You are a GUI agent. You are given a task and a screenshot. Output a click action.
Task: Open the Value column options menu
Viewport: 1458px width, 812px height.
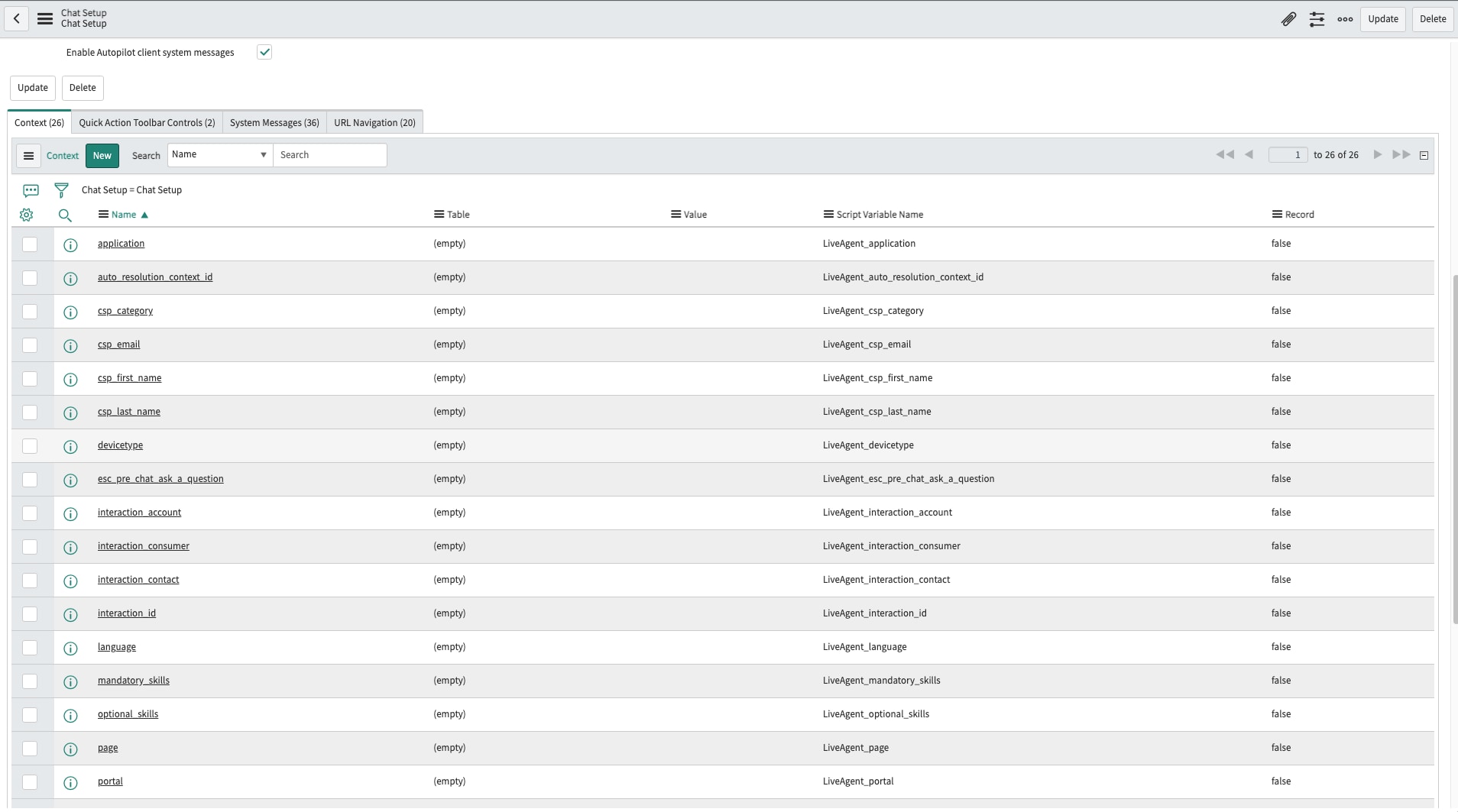(x=676, y=215)
